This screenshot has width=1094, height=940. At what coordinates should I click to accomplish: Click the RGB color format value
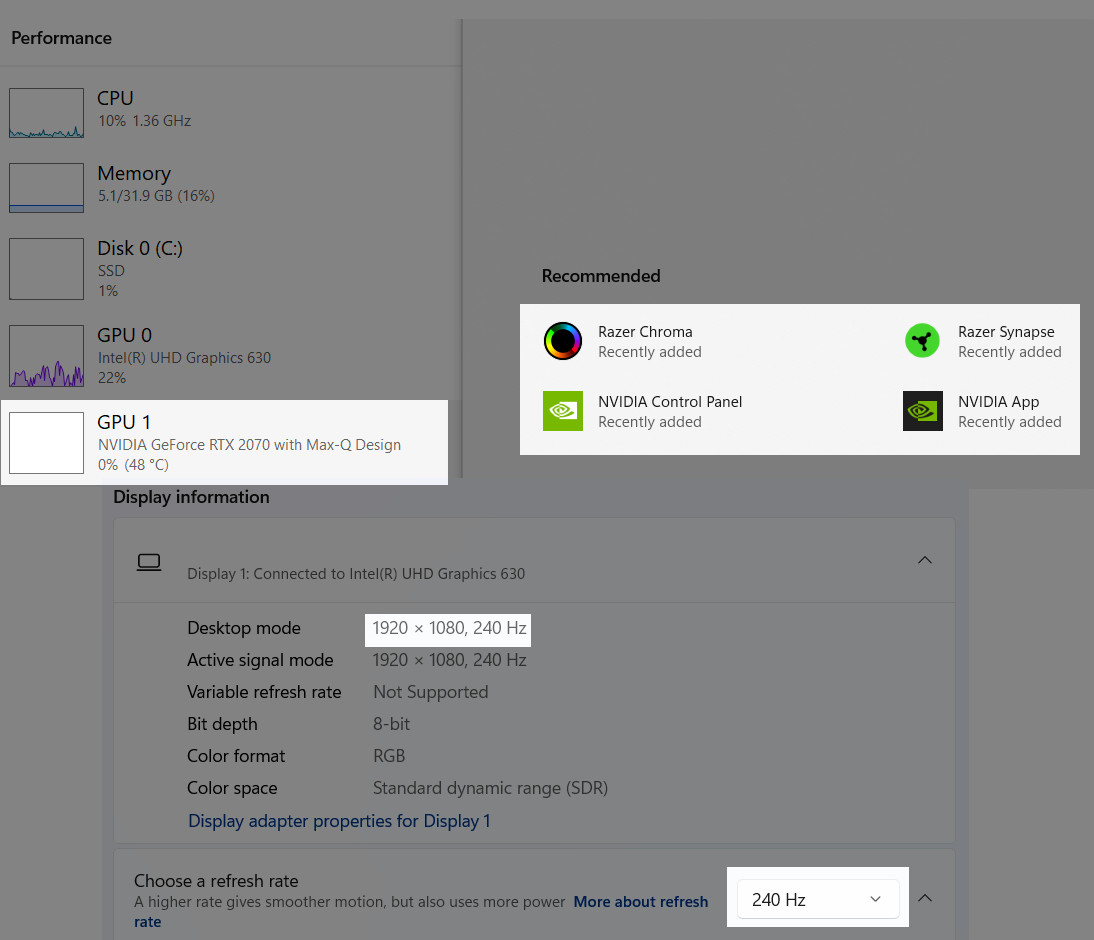(389, 756)
